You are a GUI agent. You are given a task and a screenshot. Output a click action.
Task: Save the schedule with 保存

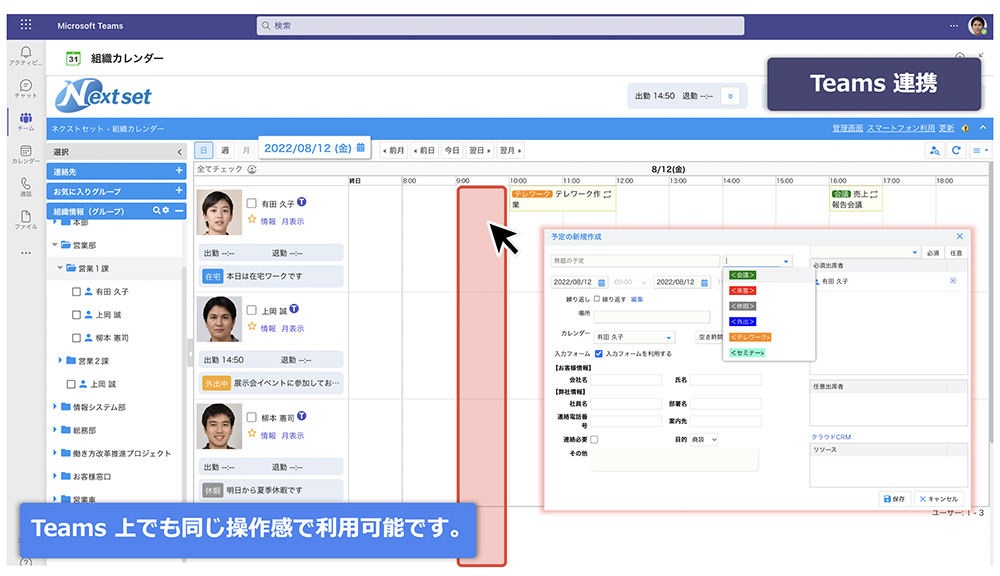click(x=893, y=499)
